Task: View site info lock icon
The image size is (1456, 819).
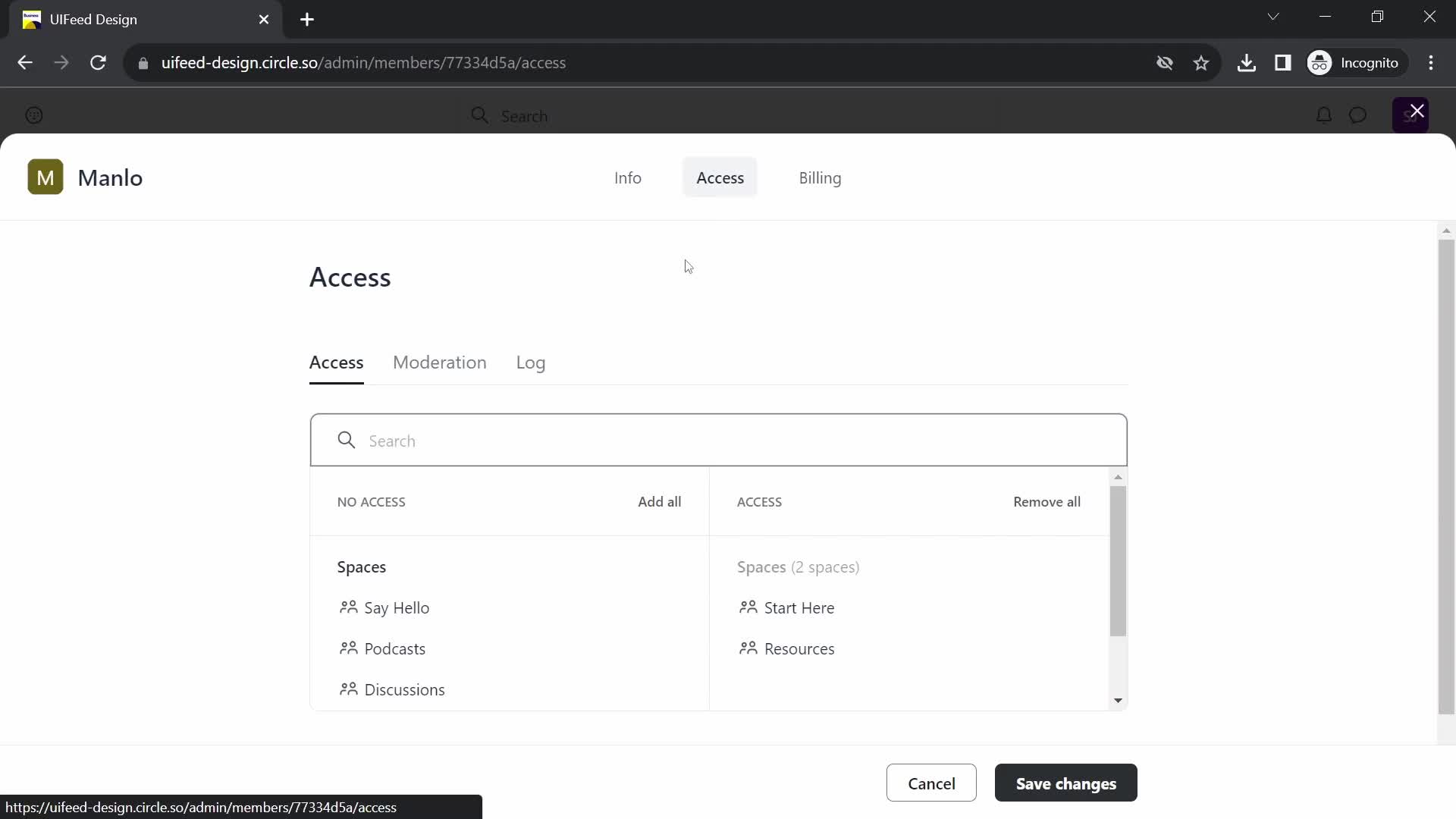Action: point(143,63)
